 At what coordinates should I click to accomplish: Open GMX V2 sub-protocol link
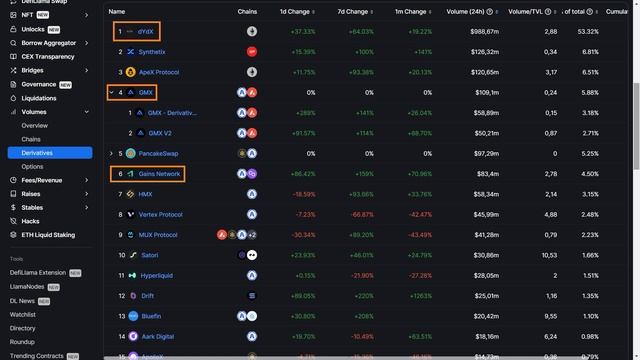point(160,133)
